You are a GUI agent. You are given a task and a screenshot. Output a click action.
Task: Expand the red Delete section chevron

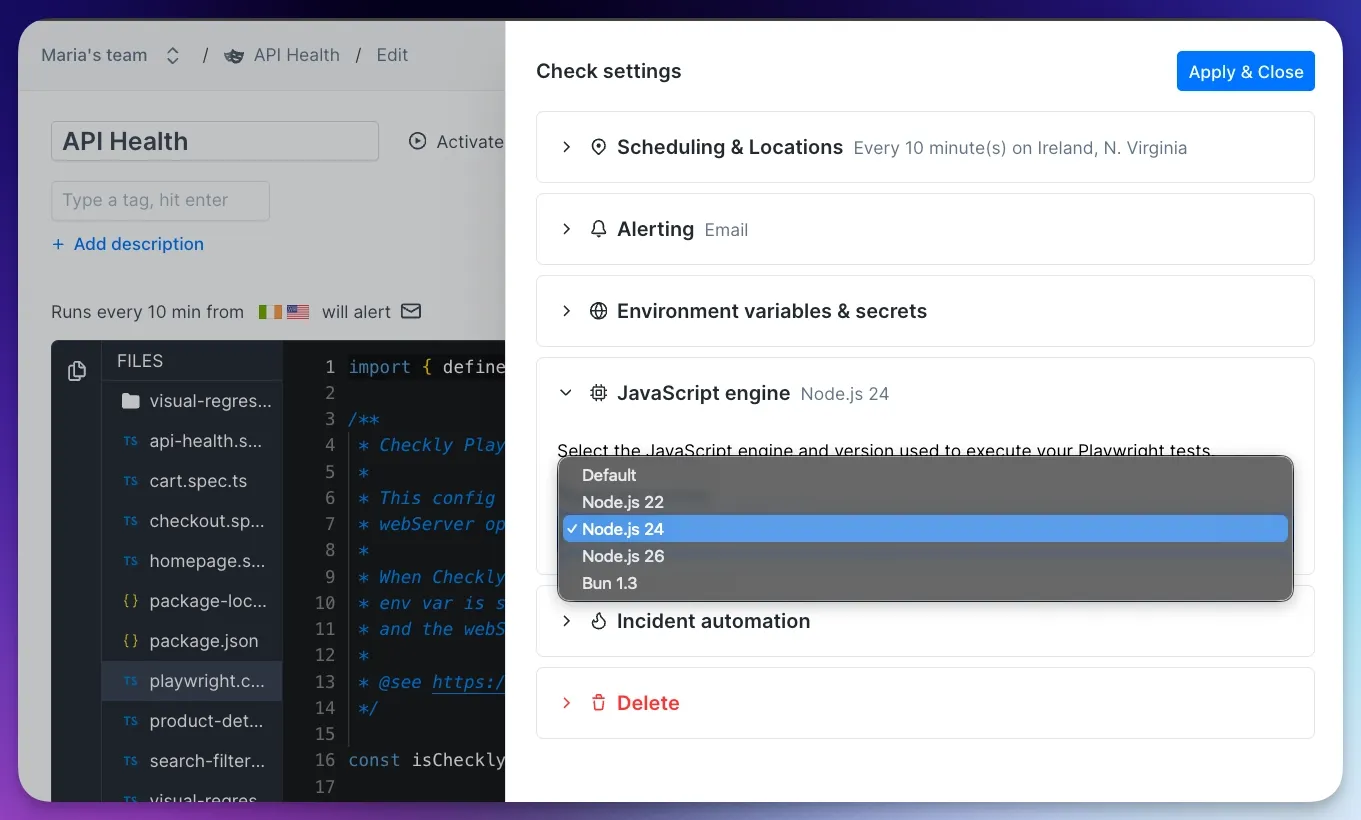coord(566,703)
